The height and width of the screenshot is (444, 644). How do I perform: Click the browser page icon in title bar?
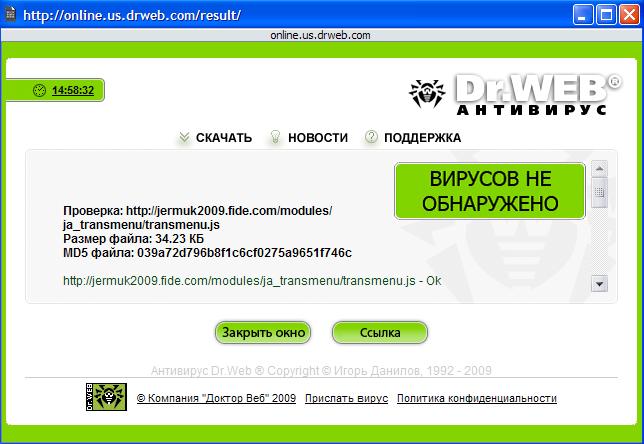point(12,15)
